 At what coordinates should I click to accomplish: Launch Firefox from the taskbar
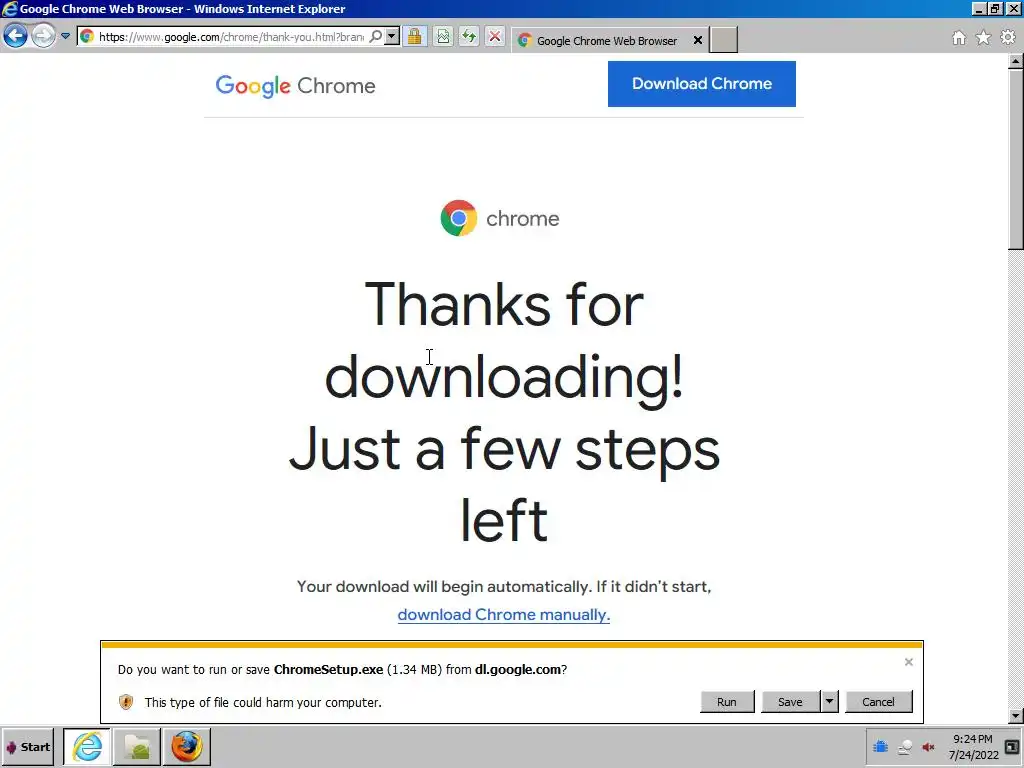pos(187,746)
